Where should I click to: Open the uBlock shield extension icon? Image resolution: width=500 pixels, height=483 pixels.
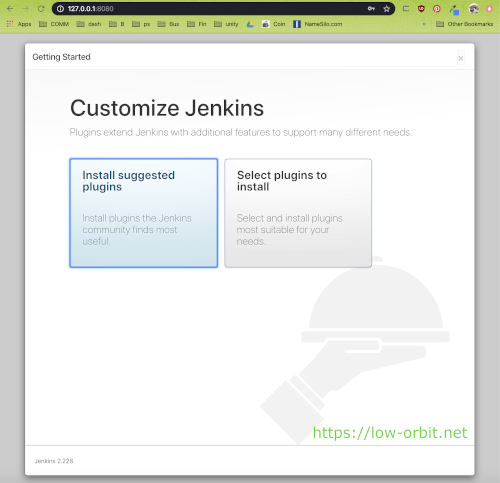click(x=421, y=9)
